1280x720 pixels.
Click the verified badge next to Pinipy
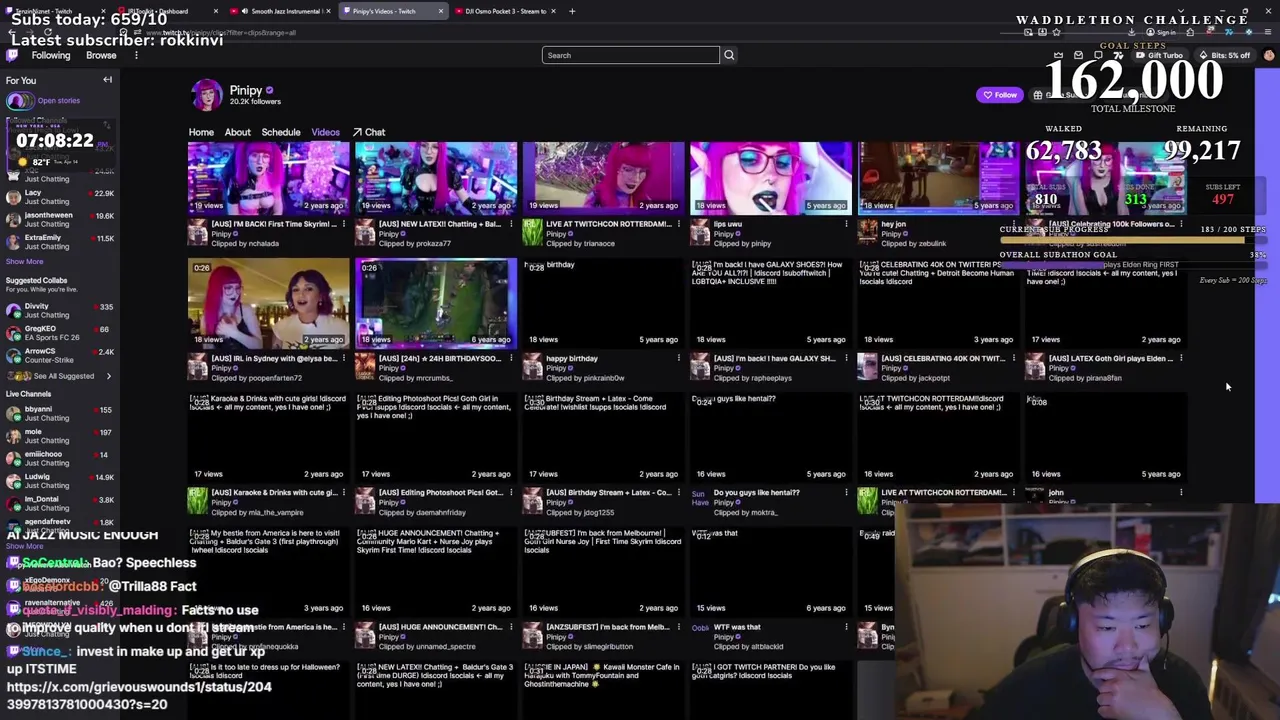pos(269,90)
